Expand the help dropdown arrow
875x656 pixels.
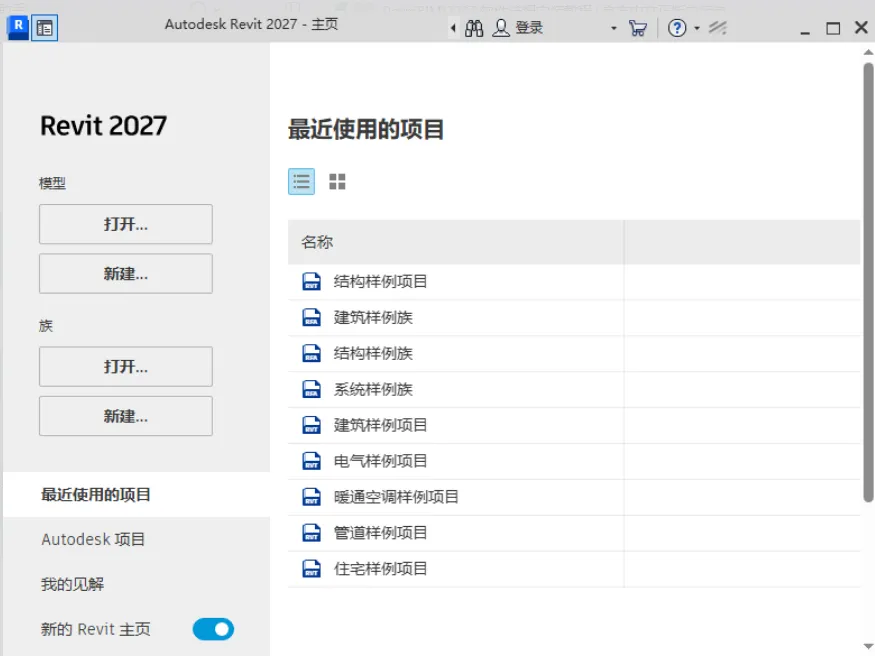pos(697,28)
